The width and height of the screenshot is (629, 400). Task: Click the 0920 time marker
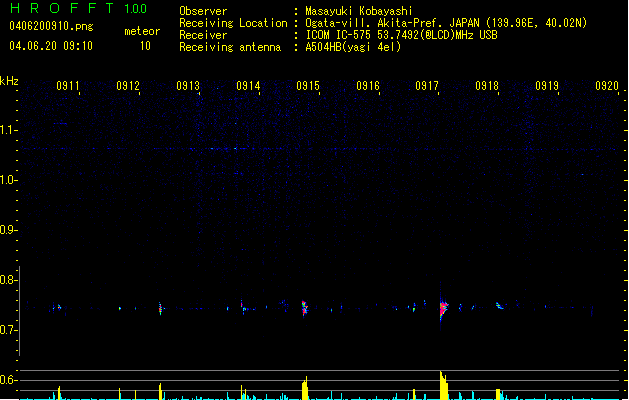point(607,86)
